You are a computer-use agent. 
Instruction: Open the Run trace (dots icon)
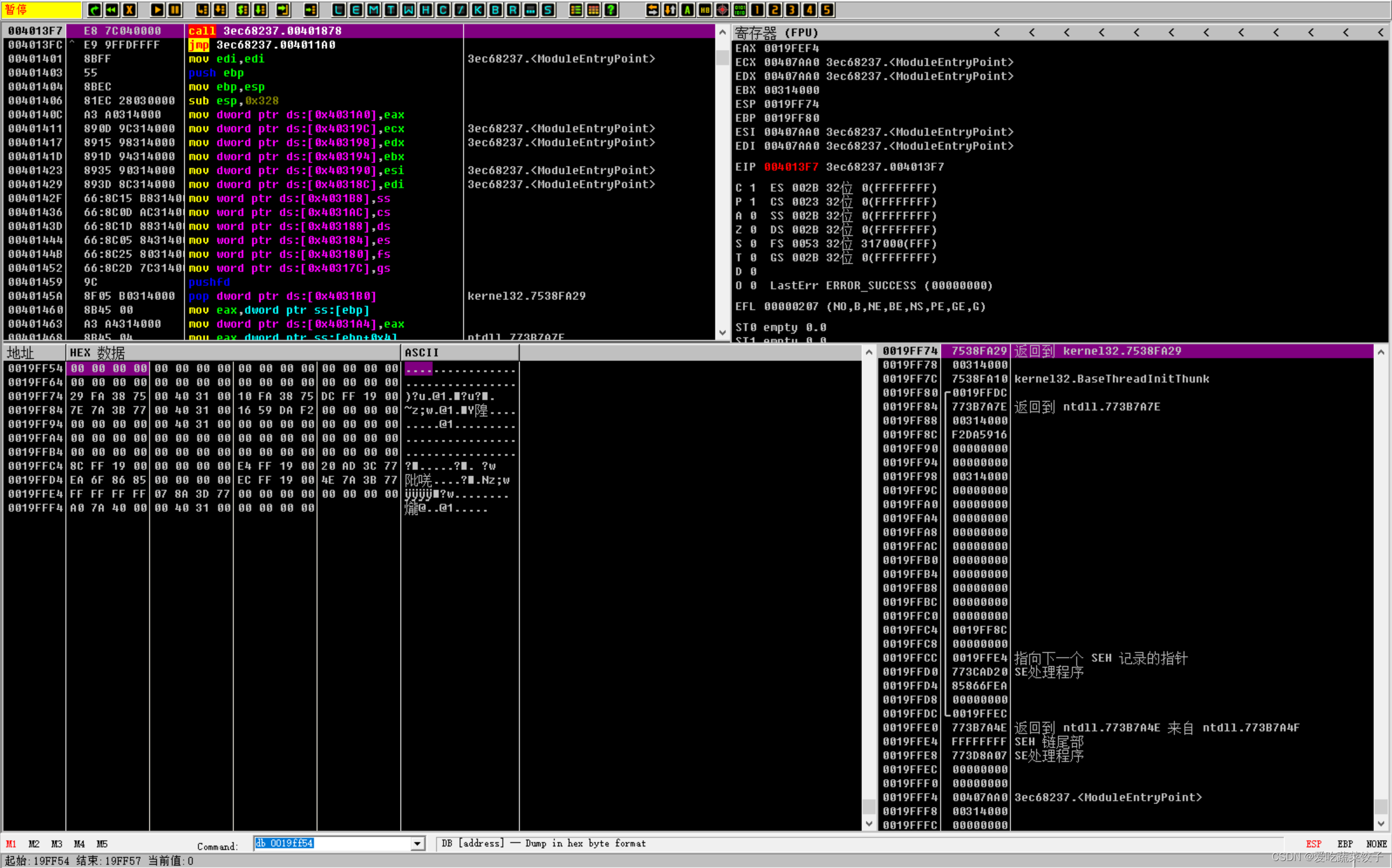(x=531, y=9)
